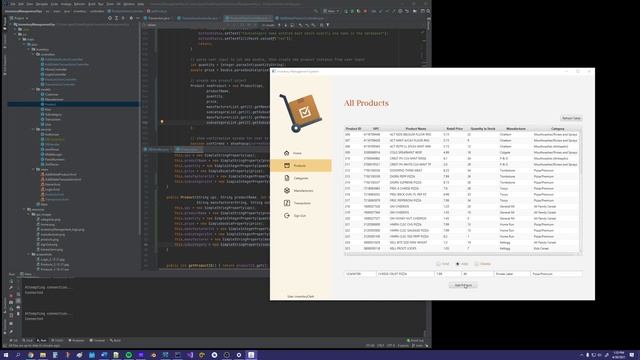Collapse the services folder in project tree
Screen dimensions: 640x360
[33, 129]
